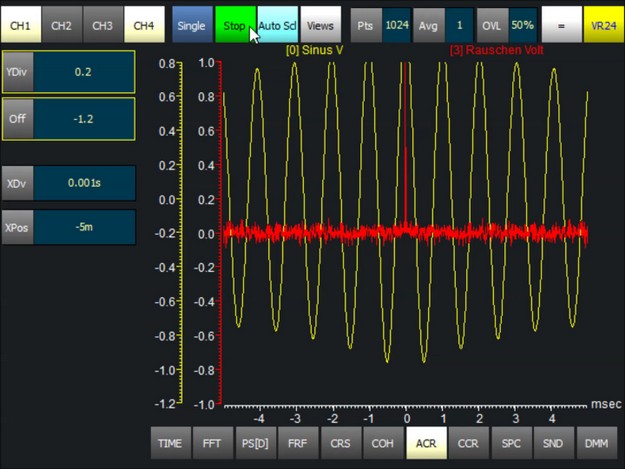This screenshot has width=625, height=469.
Task: Click the yellow Y-axis scale ruler
Action: tap(179, 232)
